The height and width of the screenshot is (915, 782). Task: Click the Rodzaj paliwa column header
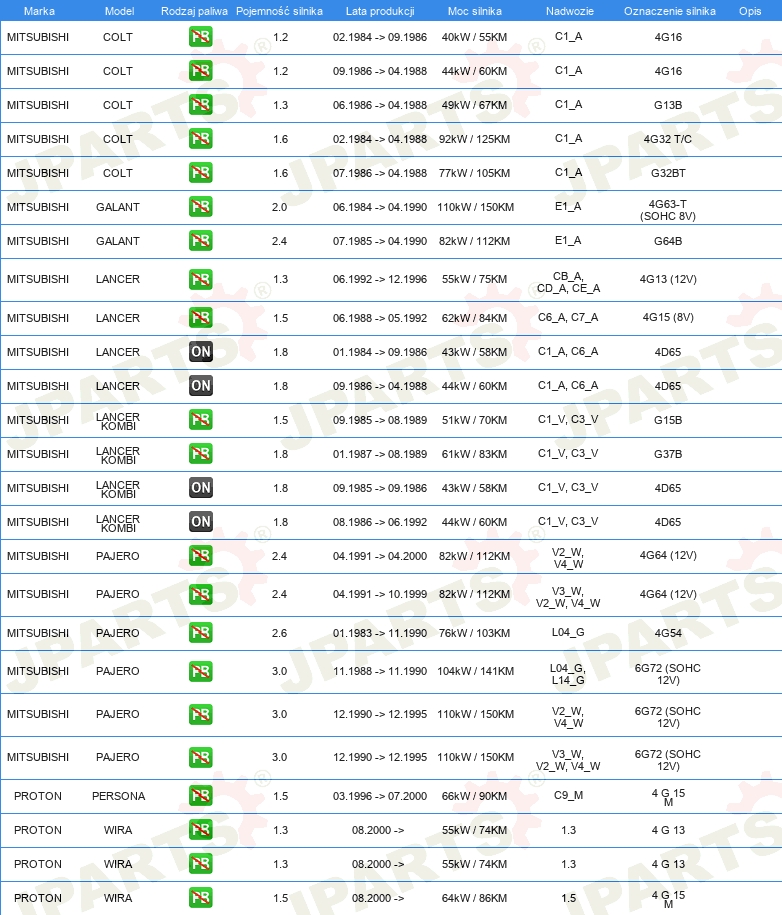click(194, 11)
